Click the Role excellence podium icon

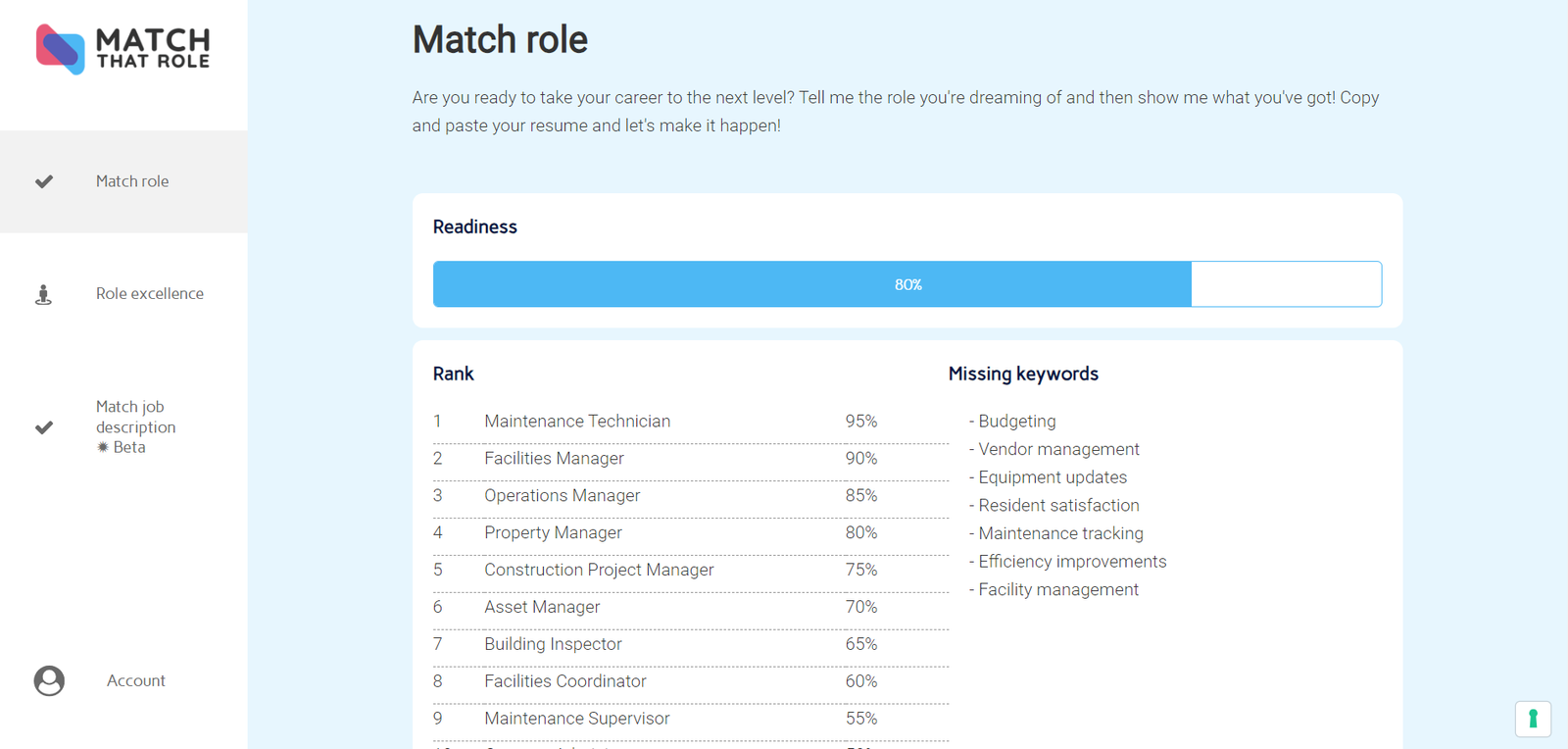click(43, 294)
